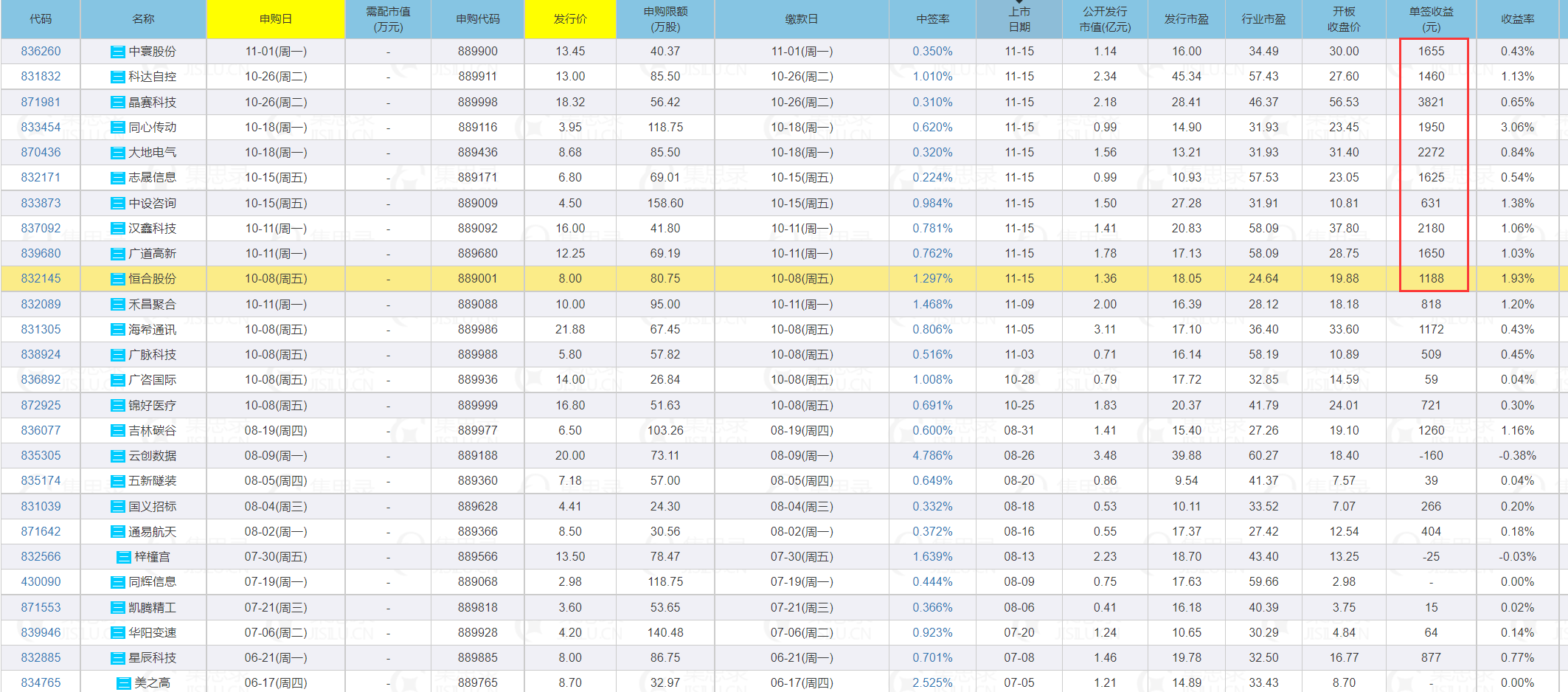The image size is (1568, 692).
Task: Click the 名称 column header
Action: point(143,19)
